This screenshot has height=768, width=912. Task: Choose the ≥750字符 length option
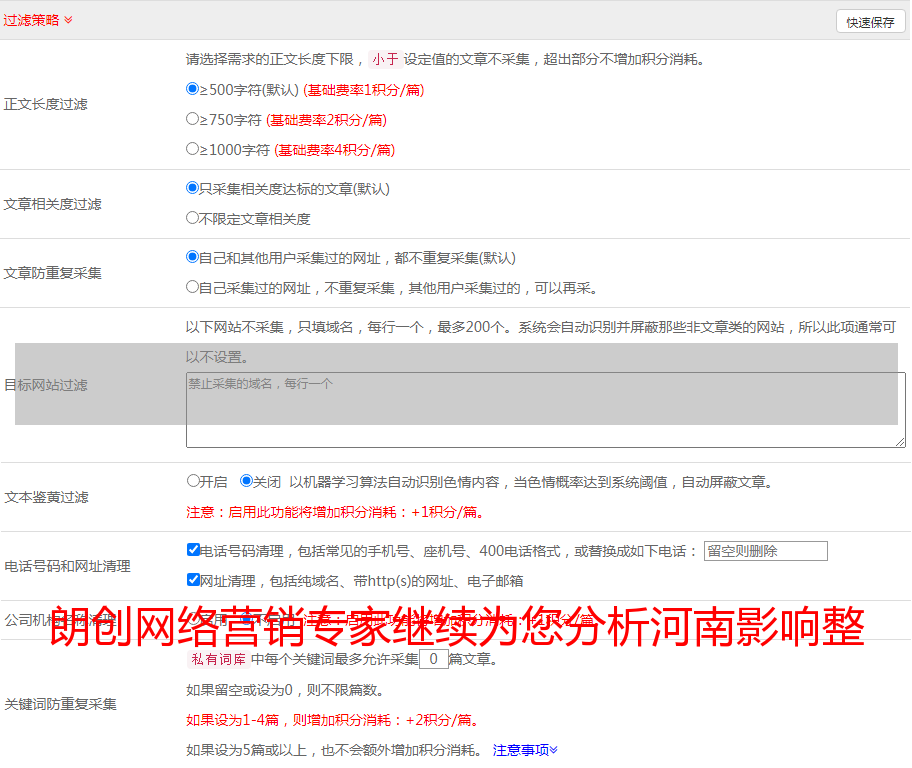click(x=193, y=119)
